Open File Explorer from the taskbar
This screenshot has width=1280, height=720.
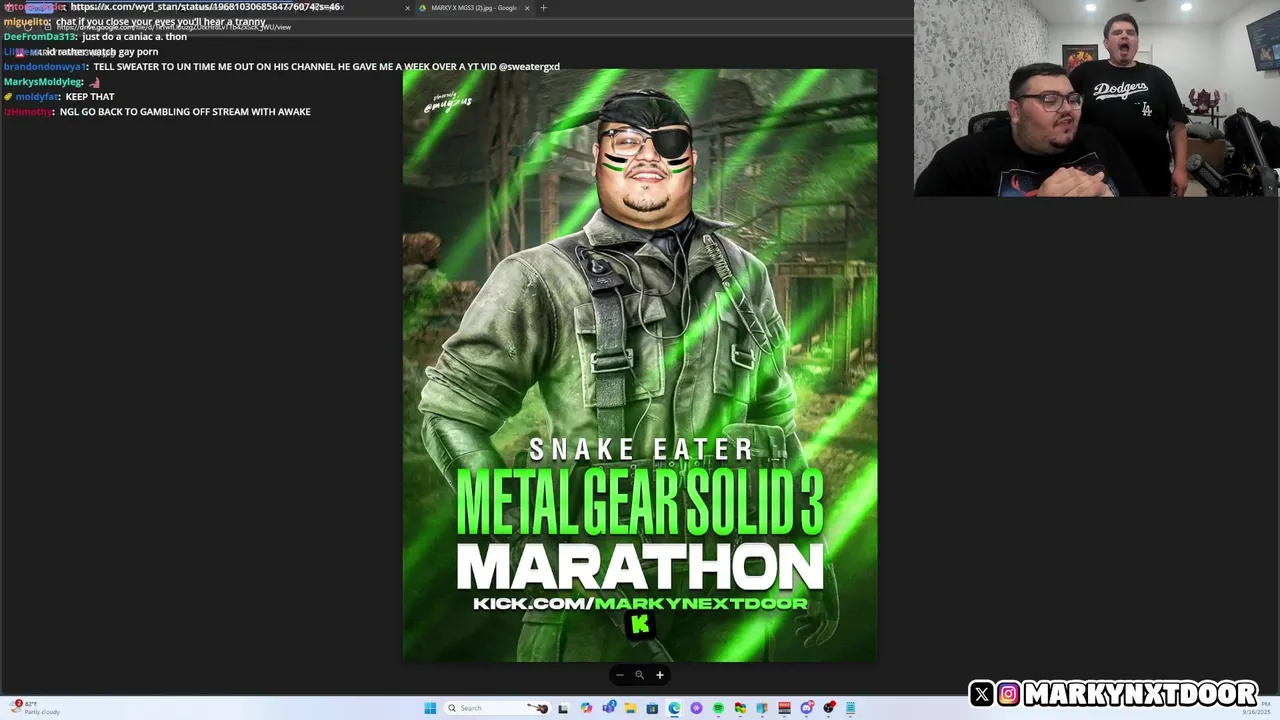[630, 708]
